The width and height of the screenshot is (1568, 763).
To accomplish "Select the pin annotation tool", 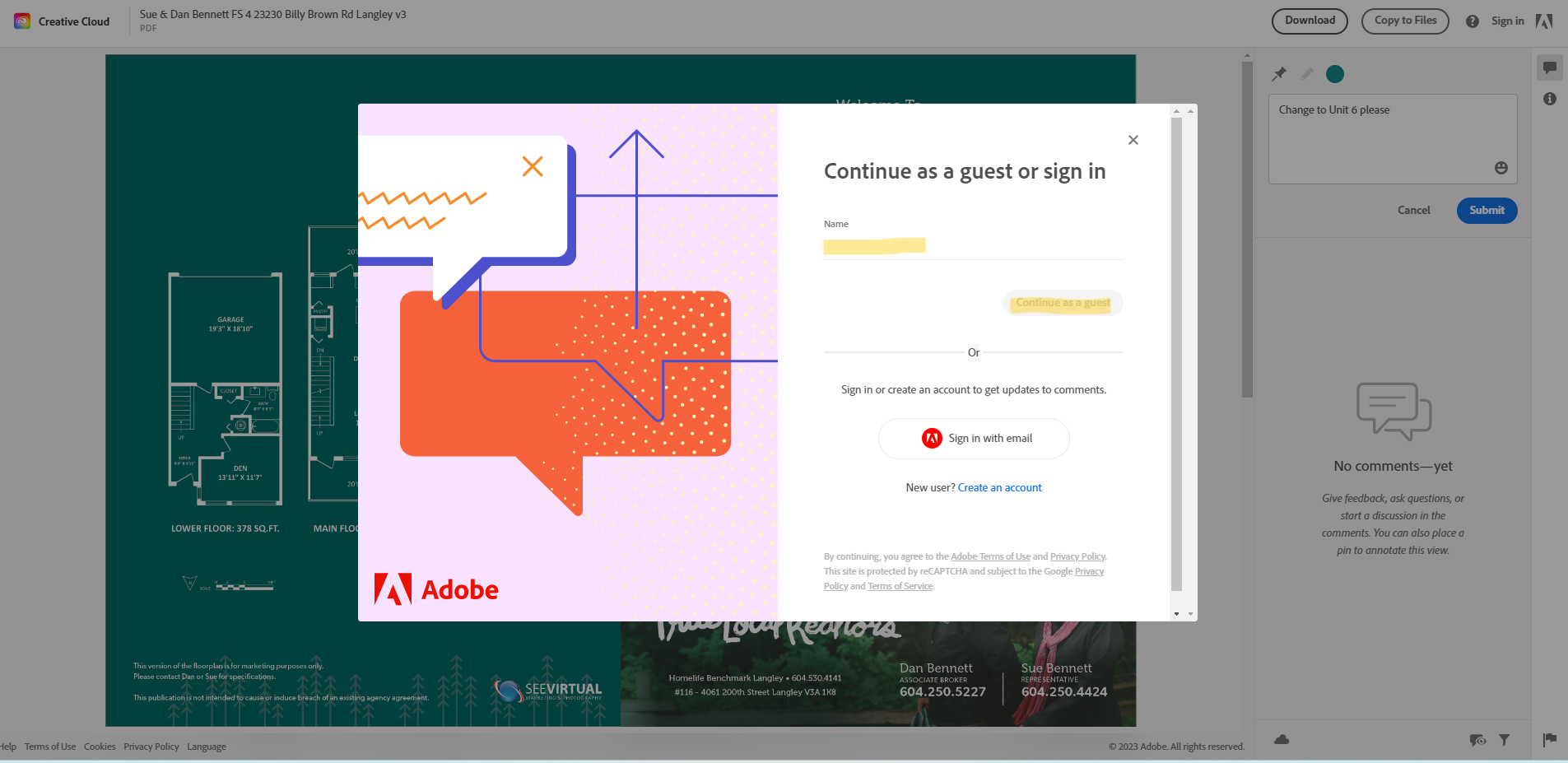I will (1279, 74).
